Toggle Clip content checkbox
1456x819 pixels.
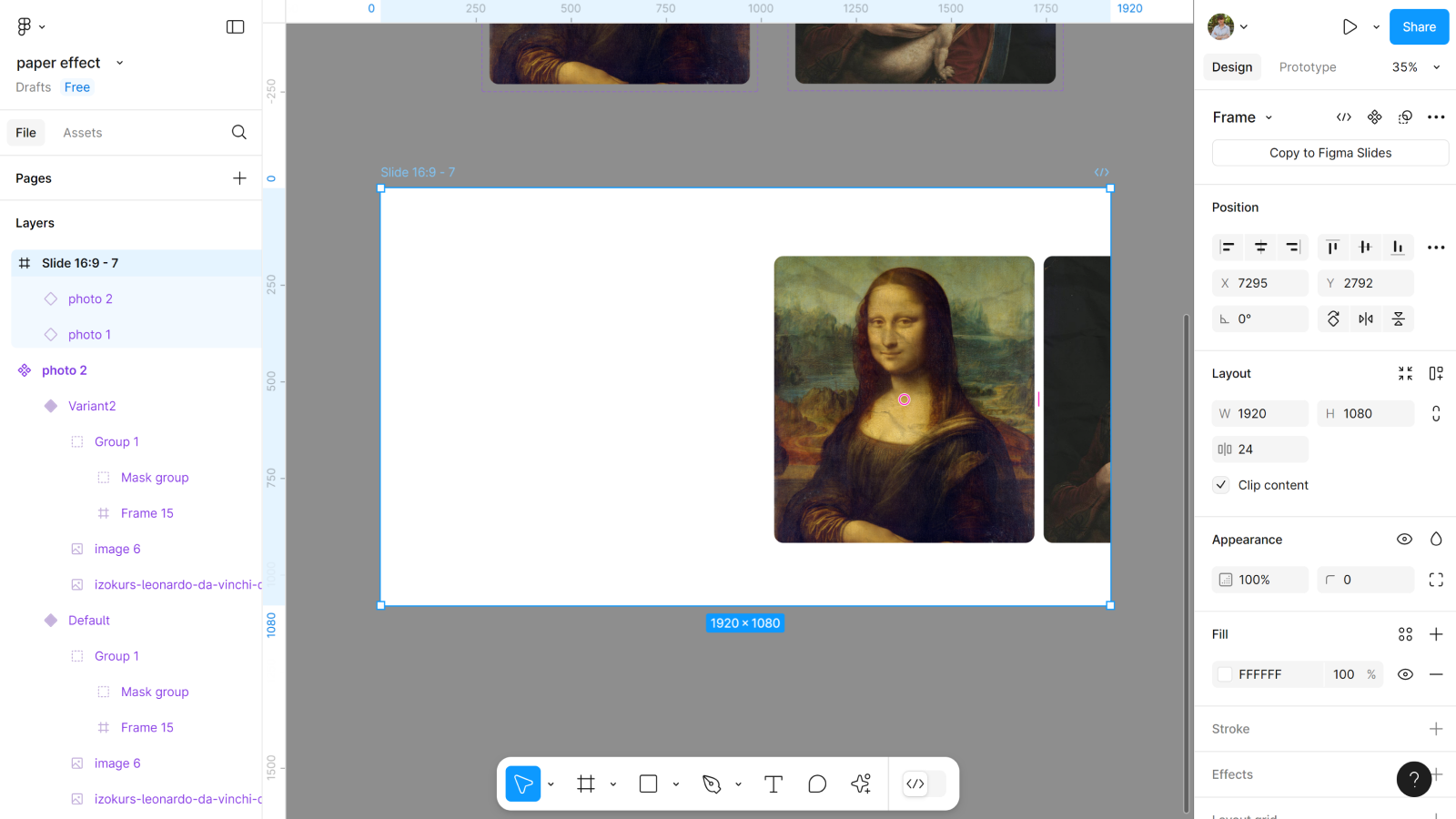pyautogui.click(x=1221, y=485)
